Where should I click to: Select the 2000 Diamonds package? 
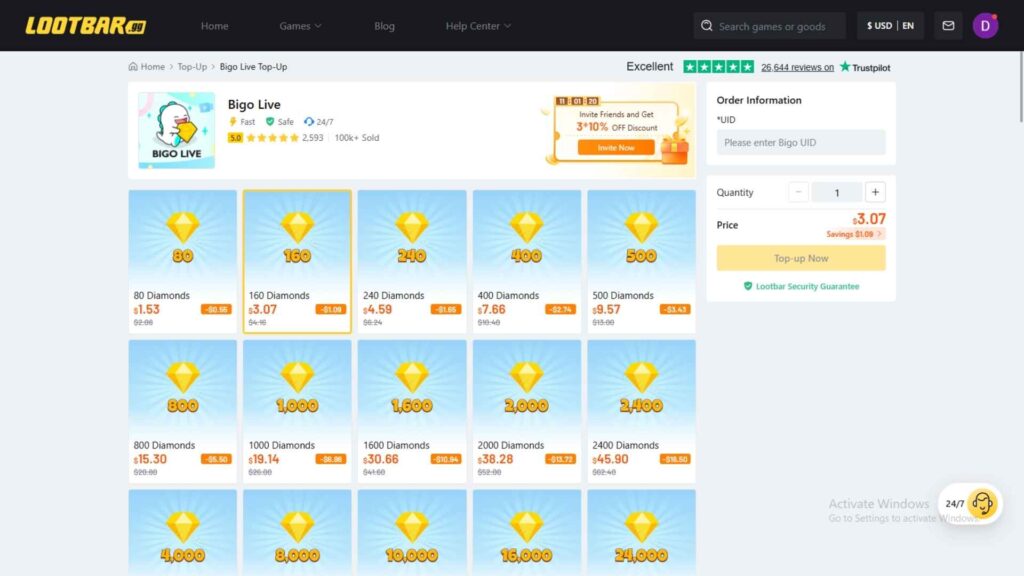526,411
